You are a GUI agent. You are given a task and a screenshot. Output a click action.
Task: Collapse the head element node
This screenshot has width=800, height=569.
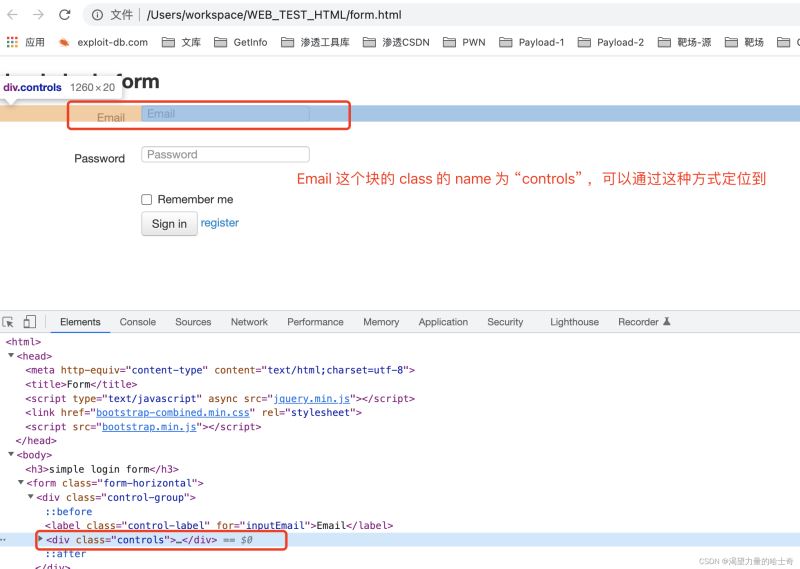(11, 356)
